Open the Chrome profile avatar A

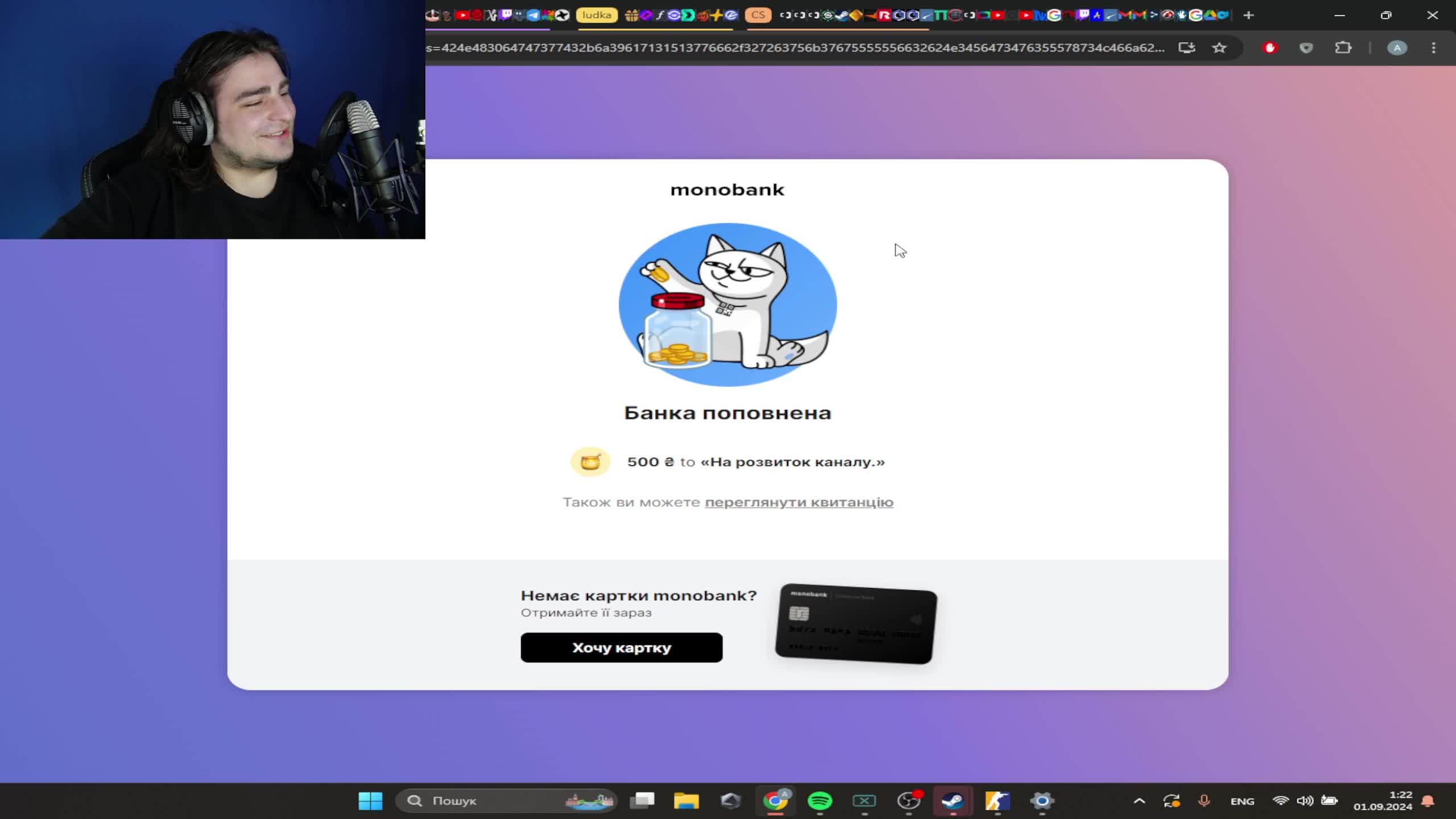[1397, 48]
